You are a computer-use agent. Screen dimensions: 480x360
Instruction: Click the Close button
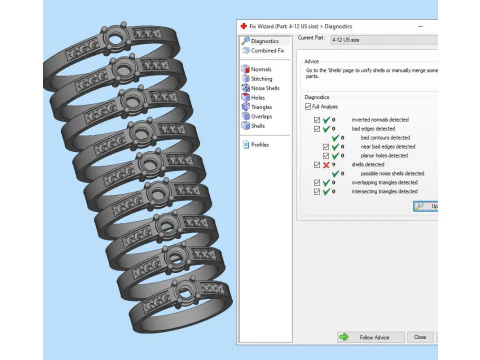[420, 337]
